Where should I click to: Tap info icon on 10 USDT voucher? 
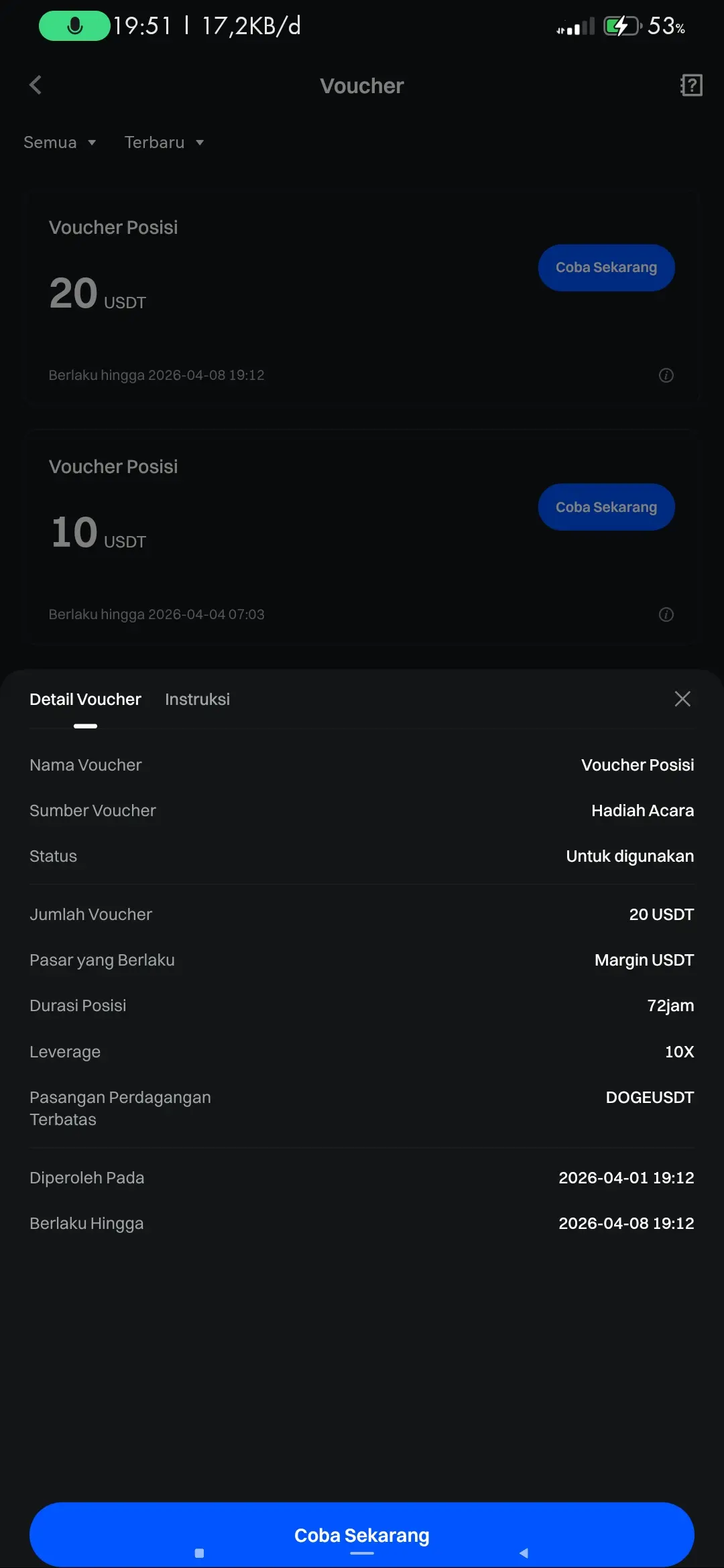pos(666,614)
